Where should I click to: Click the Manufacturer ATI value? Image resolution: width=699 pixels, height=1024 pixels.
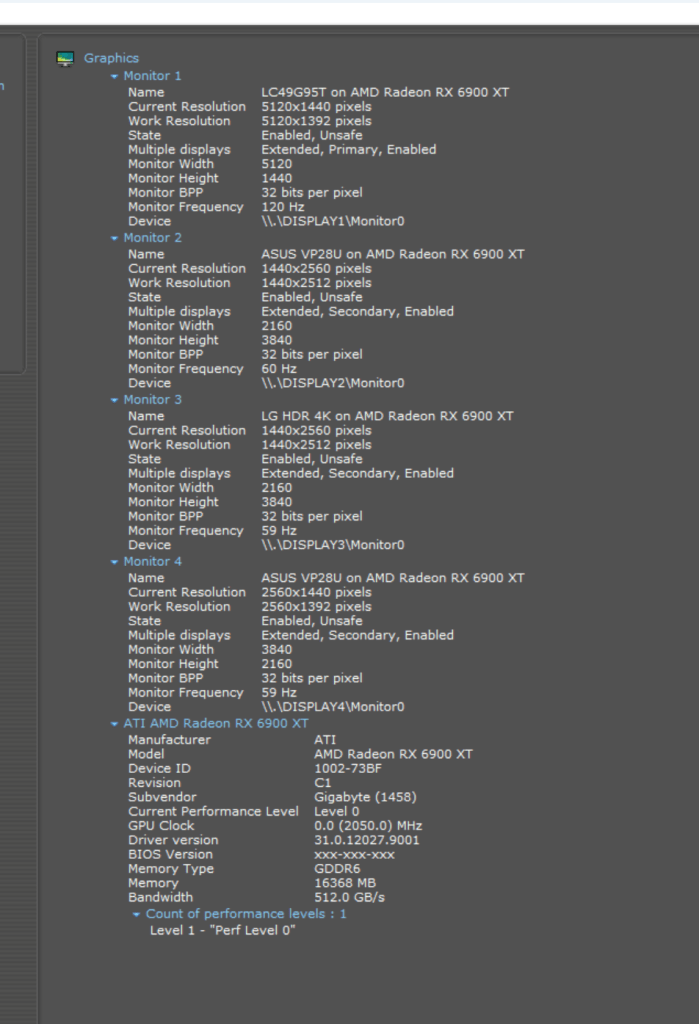[325, 740]
